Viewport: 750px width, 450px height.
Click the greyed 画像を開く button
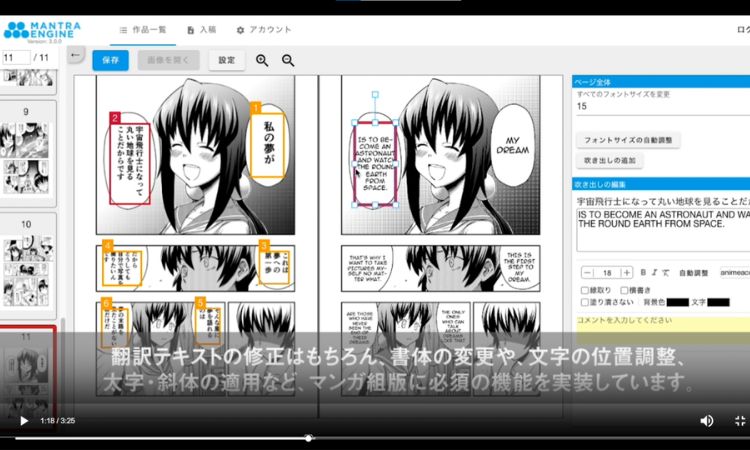pyautogui.click(x=168, y=60)
